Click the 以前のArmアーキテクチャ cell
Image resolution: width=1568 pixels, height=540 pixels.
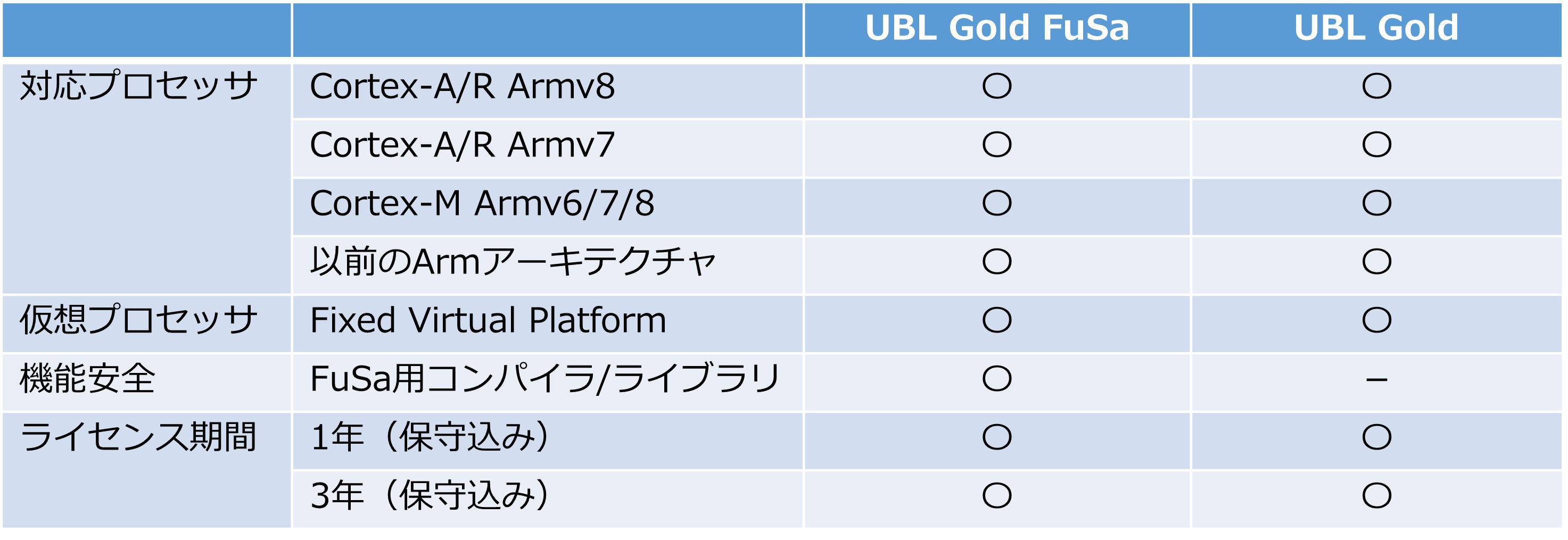point(513,261)
